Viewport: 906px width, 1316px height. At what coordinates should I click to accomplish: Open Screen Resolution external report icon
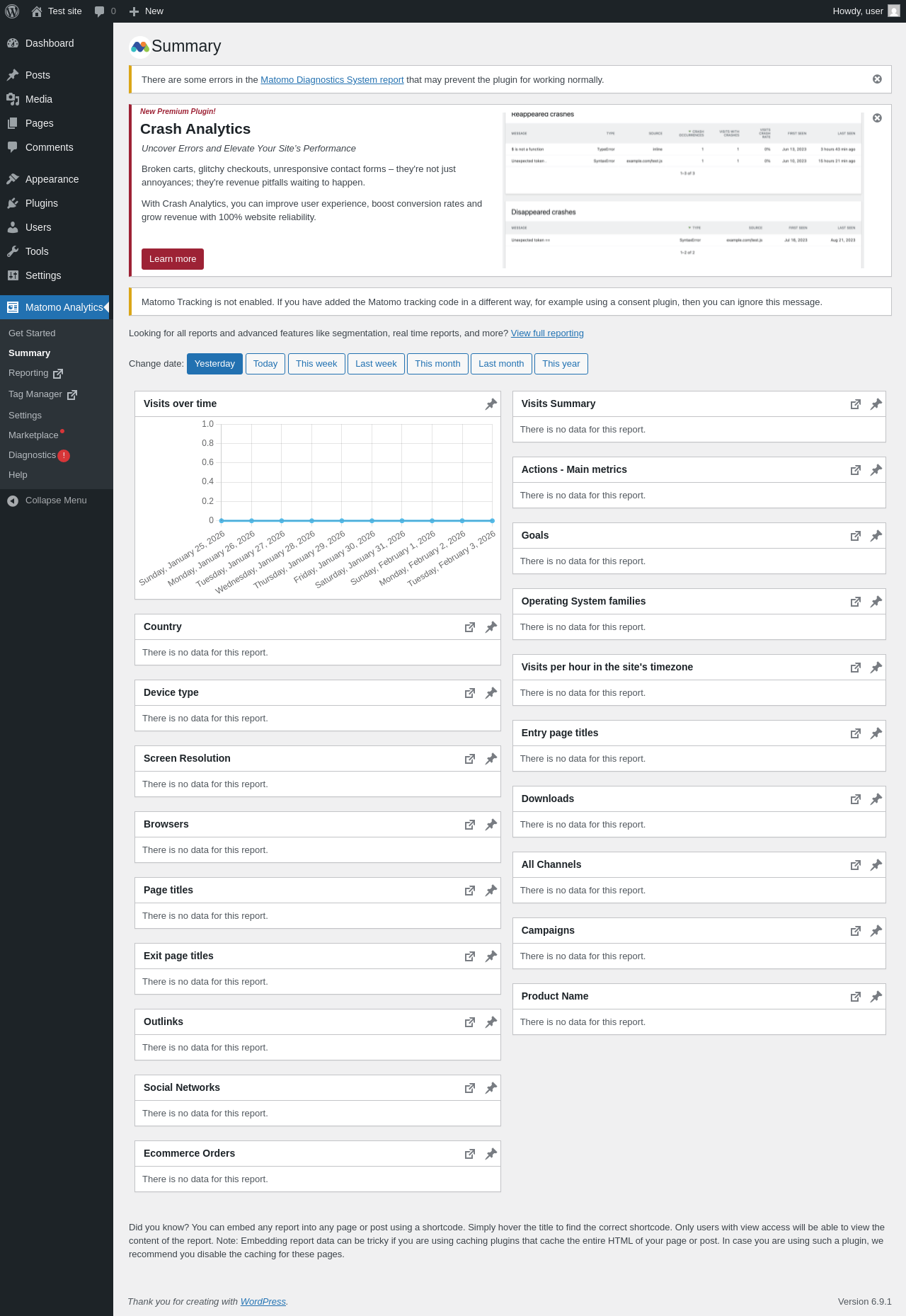(470, 759)
